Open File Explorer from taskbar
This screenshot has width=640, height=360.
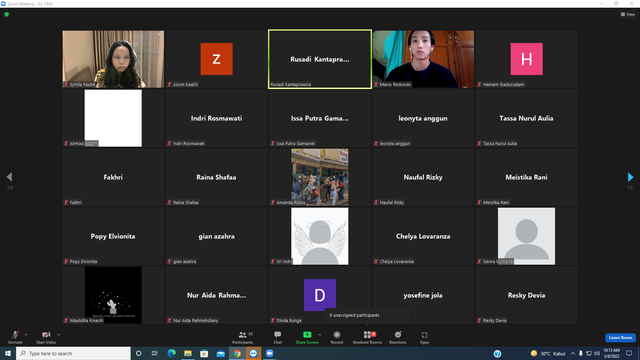[x=188, y=353]
